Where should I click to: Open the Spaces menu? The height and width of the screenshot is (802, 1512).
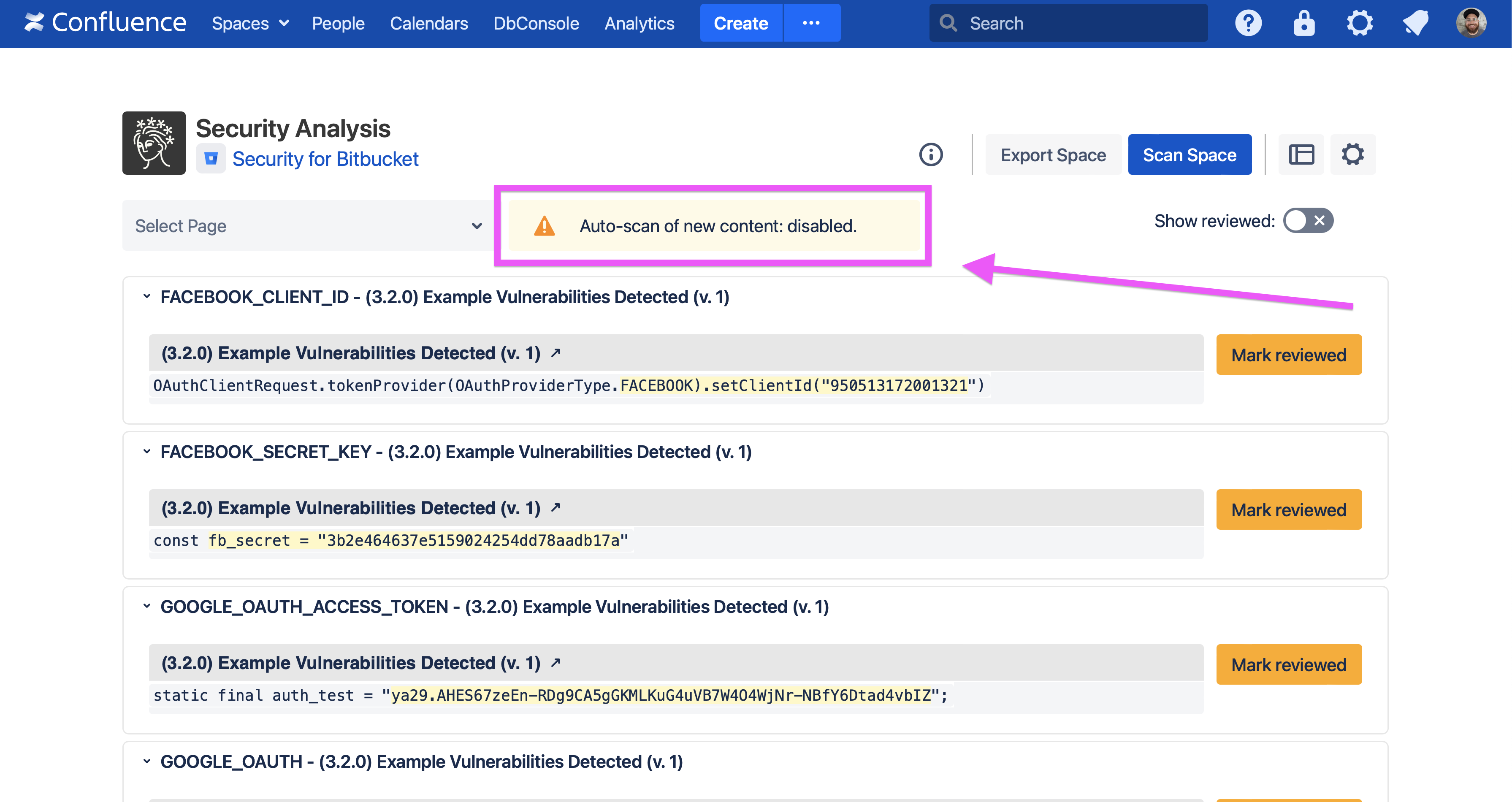250,24
